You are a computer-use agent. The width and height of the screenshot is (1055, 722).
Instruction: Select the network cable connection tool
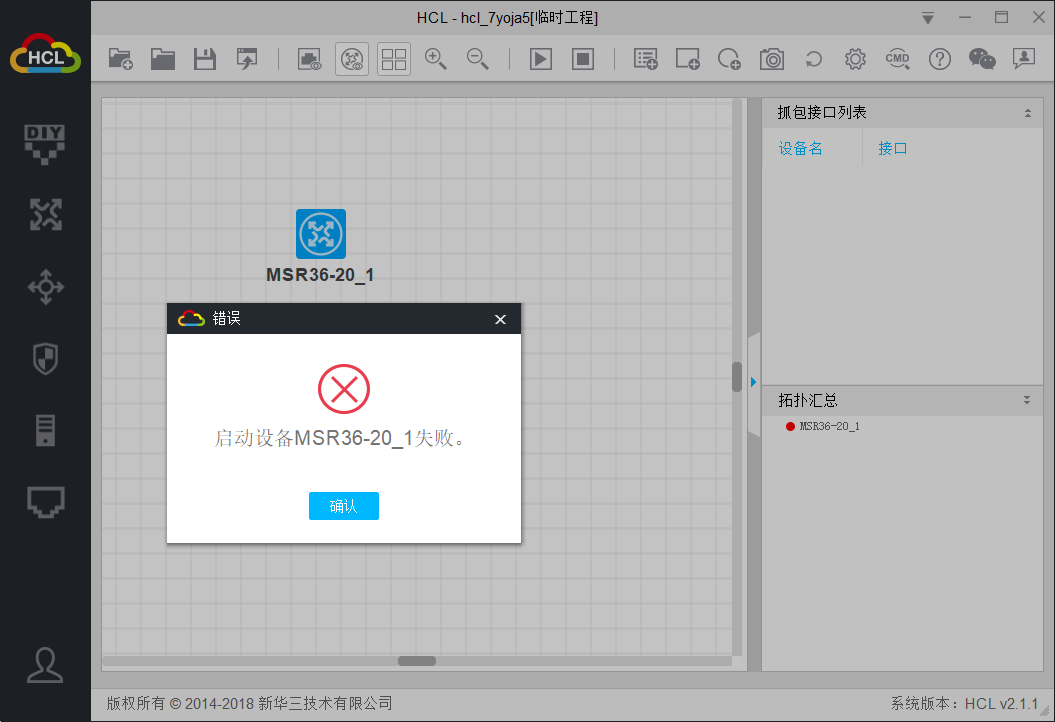tap(45, 502)
